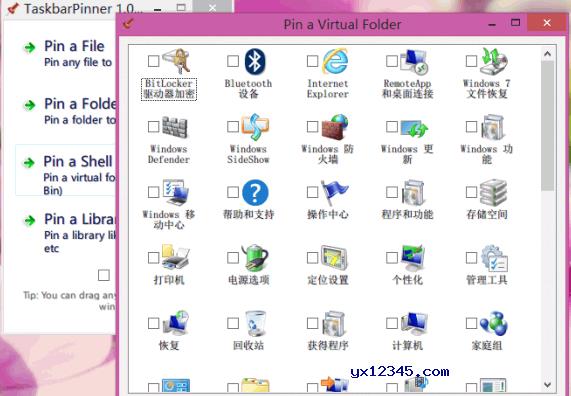The image size is (571, 396).
Task: Click the vertical scrollbar thumb
Action: click(x=547, y=126)
